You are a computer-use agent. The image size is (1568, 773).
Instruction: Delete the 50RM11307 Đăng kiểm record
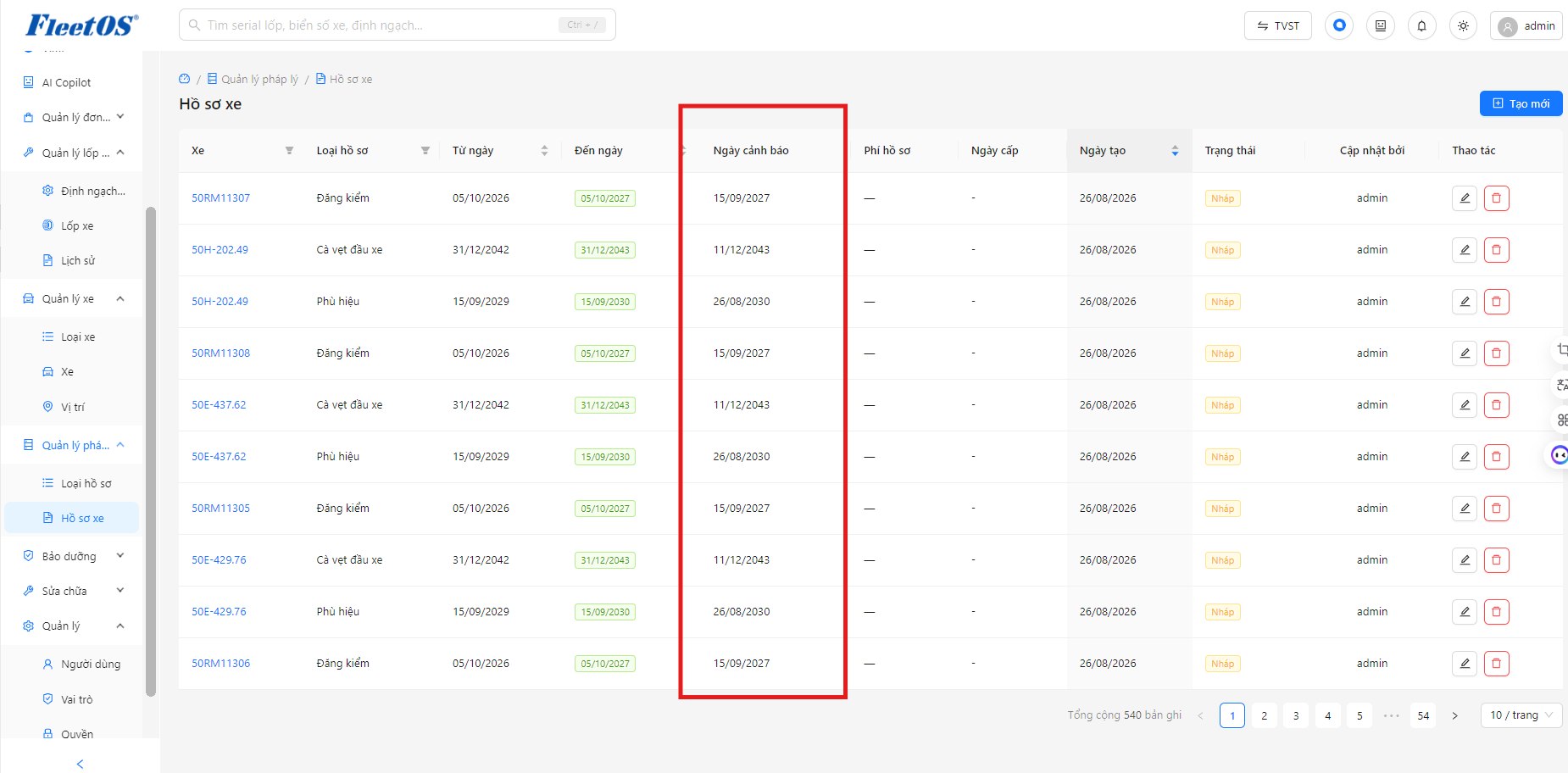1497,198
